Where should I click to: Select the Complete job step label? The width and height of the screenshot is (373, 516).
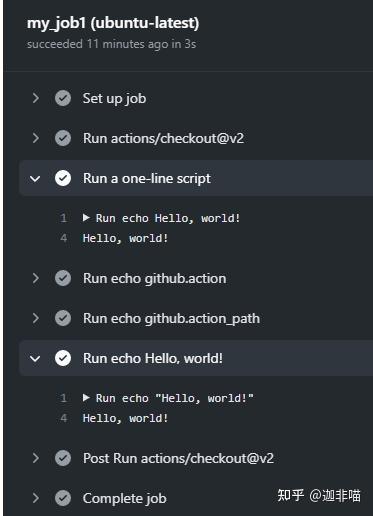point(125,499)
